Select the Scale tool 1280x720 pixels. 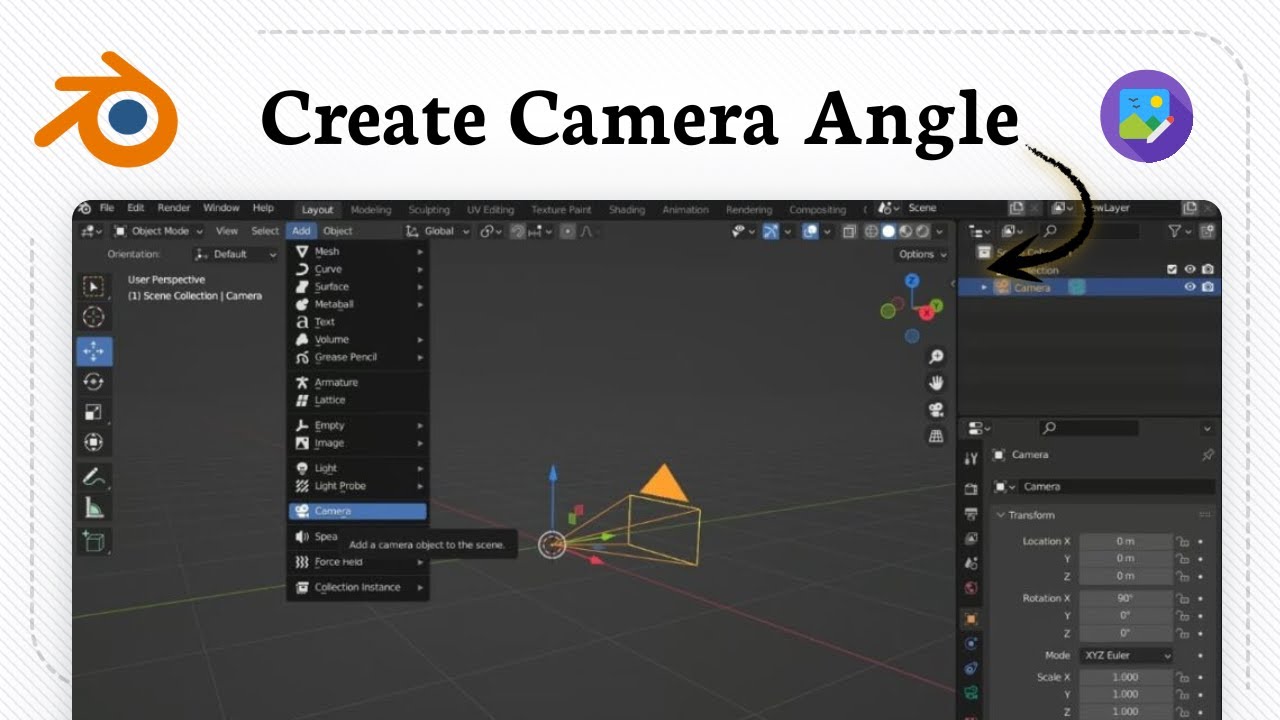coord(94,412)
